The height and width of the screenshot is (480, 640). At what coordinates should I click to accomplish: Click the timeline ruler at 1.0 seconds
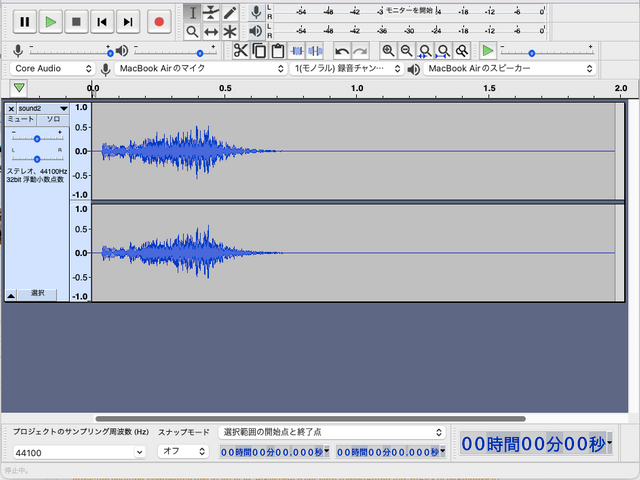[357, 90]
